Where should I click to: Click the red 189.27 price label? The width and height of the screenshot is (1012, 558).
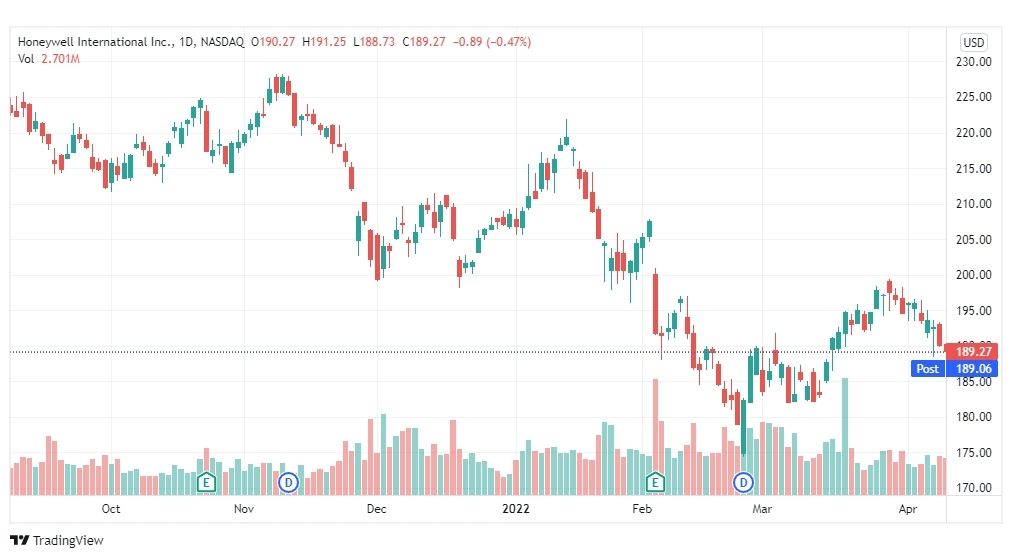(971, 352)
